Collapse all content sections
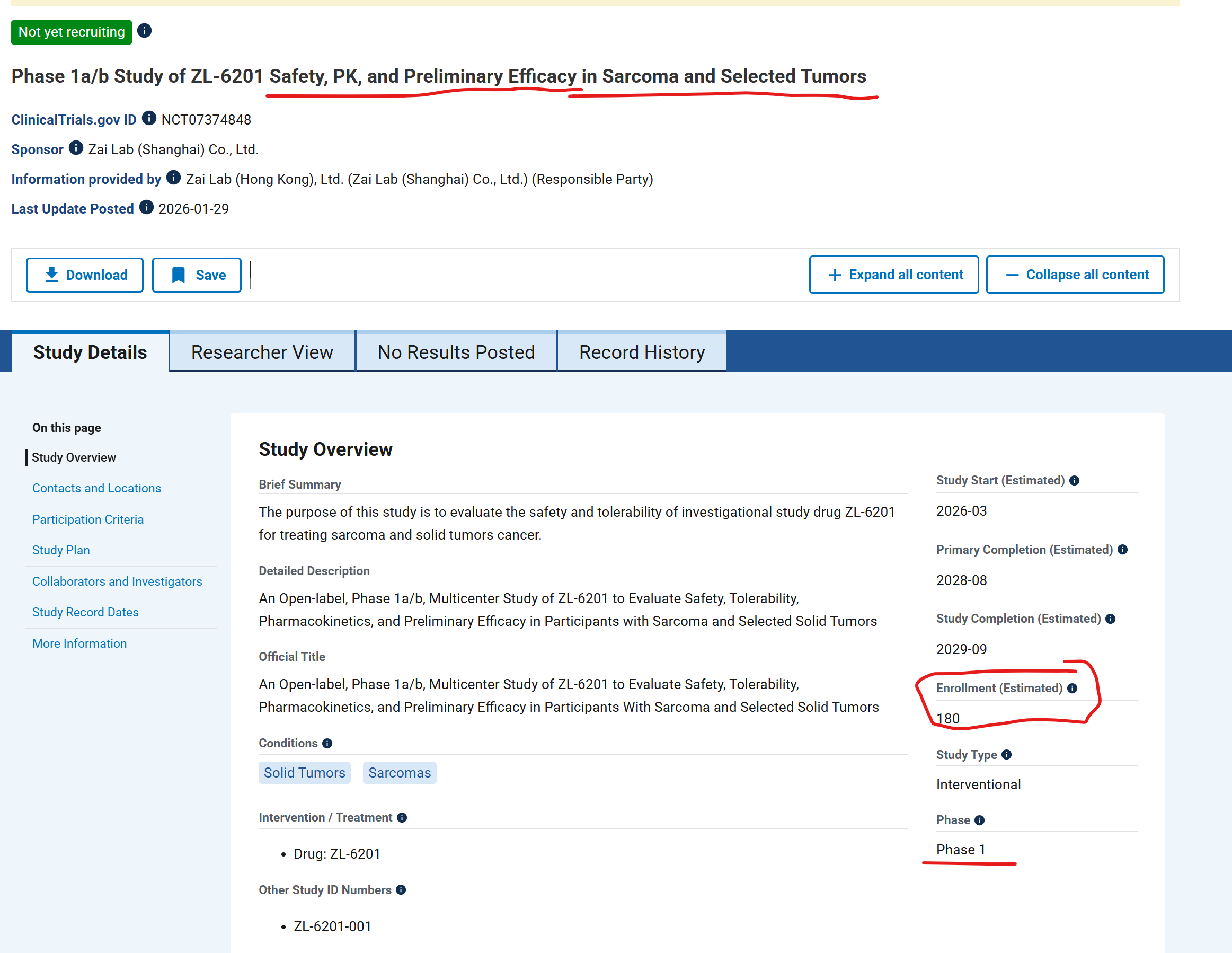1232x953 pixels. click(1075, 275)
